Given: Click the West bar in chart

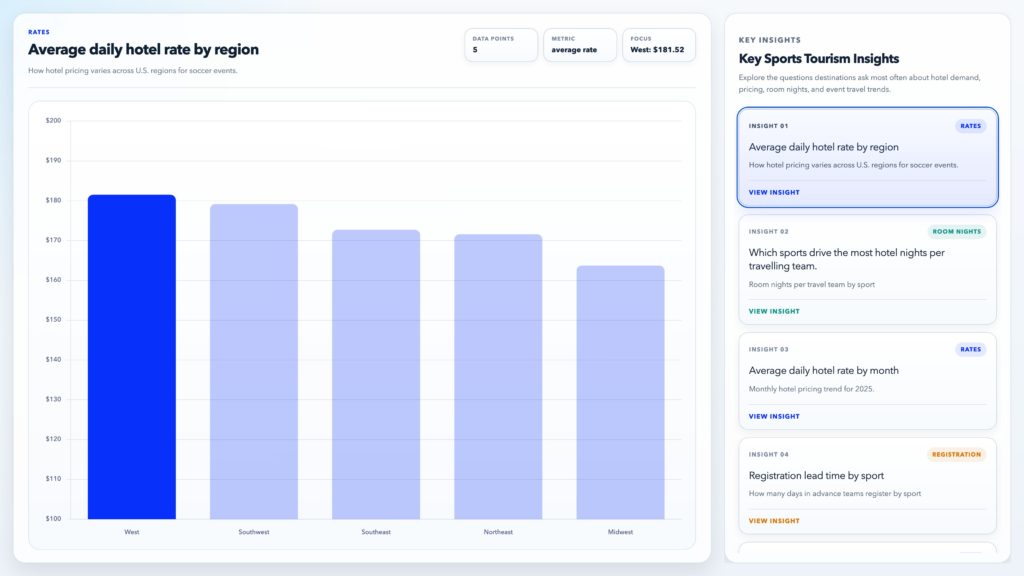Looking at the screenshot, I should [x=131, y=357].
